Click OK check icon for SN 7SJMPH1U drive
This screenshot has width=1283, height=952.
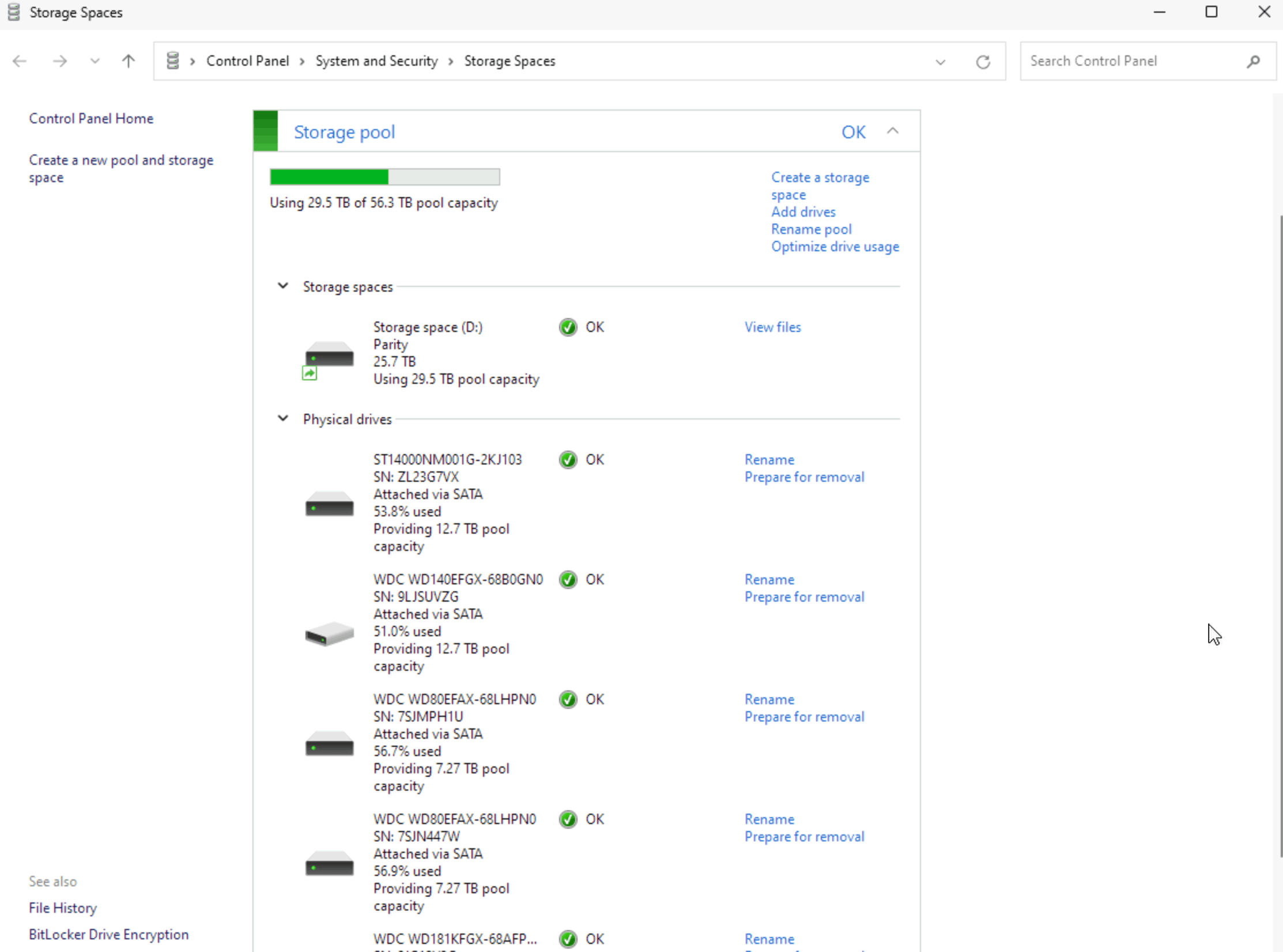568,700
